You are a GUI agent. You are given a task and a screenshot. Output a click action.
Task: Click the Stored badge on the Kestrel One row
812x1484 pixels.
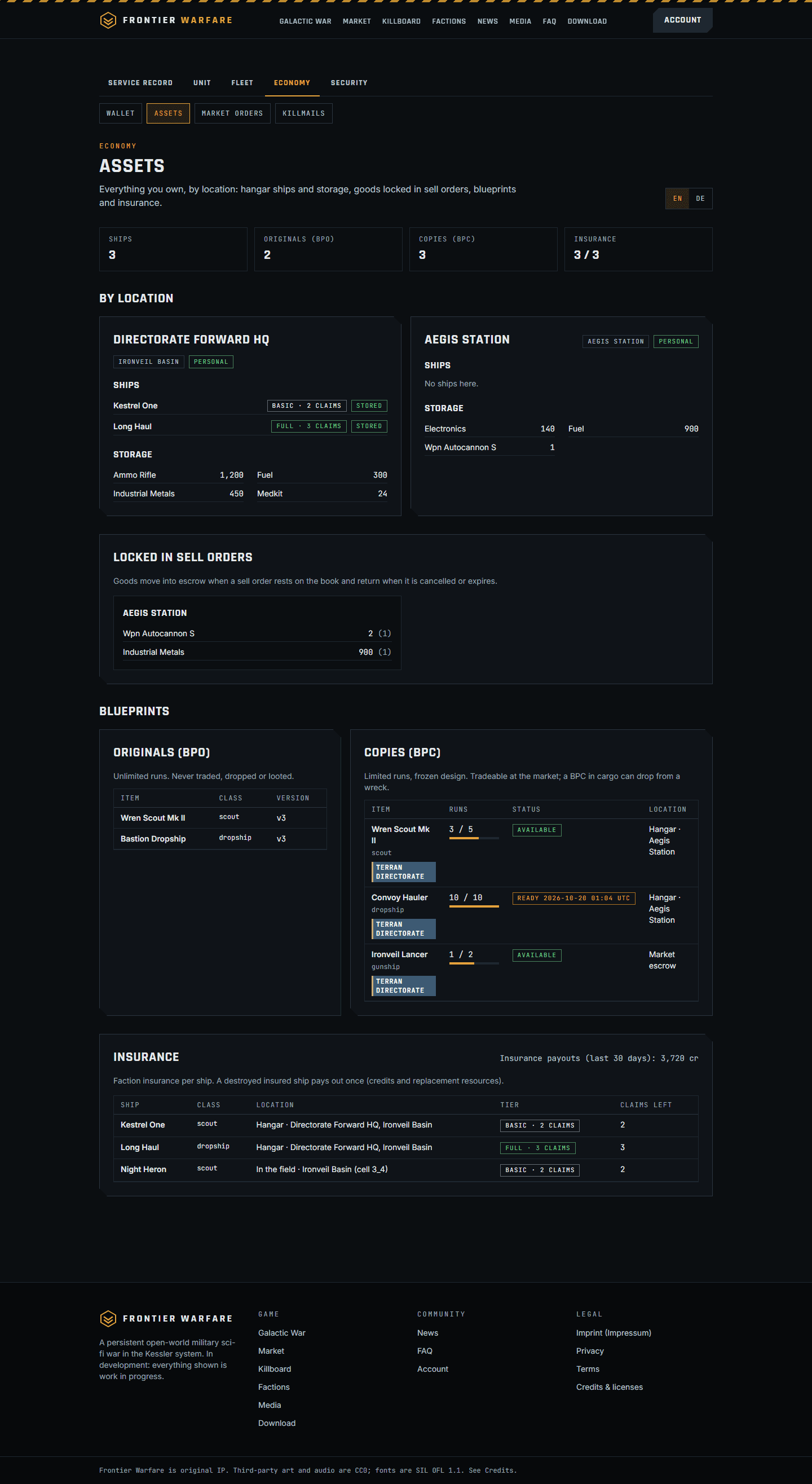point(369,406)
